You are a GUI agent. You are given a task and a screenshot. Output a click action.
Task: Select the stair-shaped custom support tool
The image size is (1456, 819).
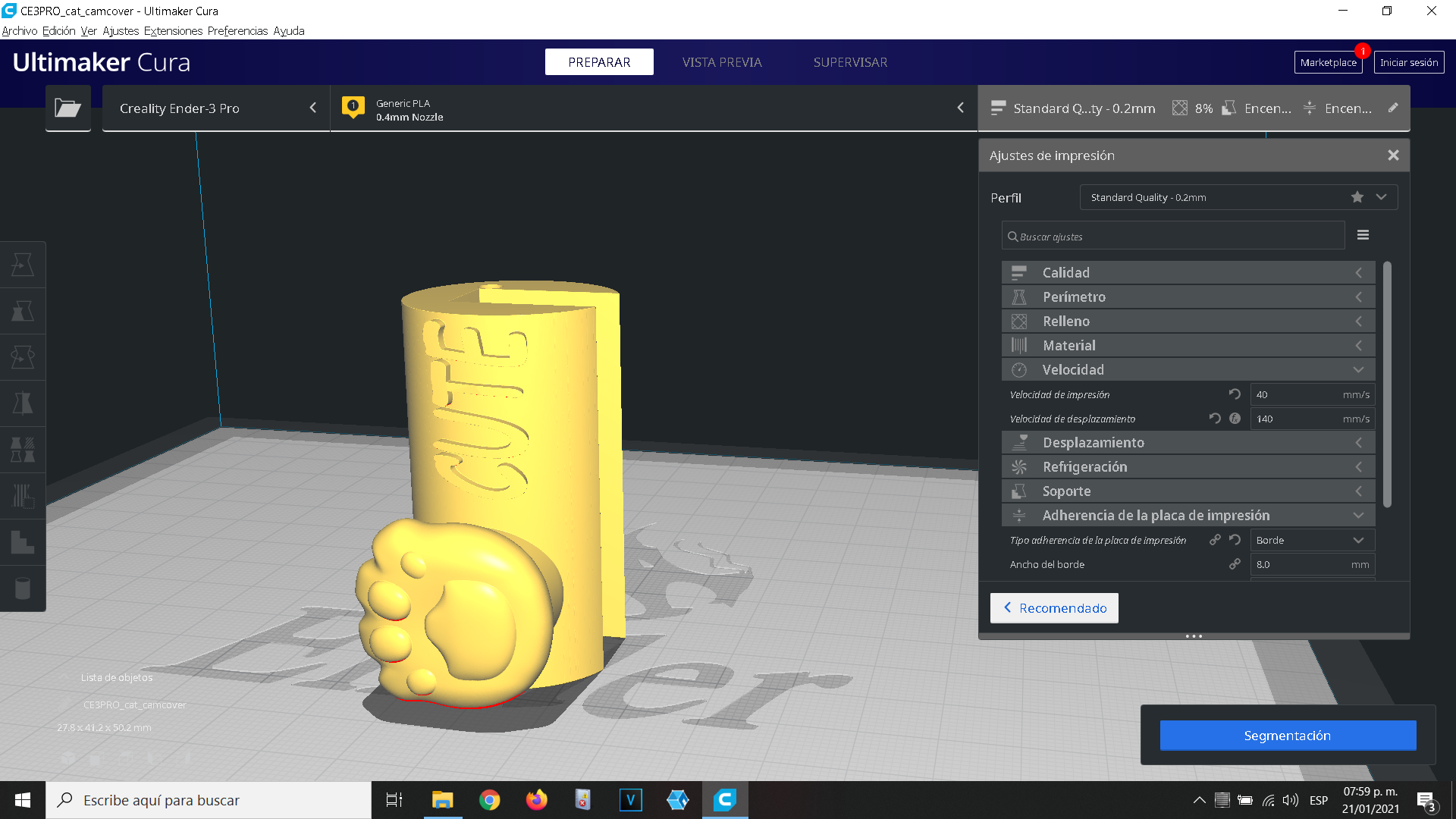point(23,542)
